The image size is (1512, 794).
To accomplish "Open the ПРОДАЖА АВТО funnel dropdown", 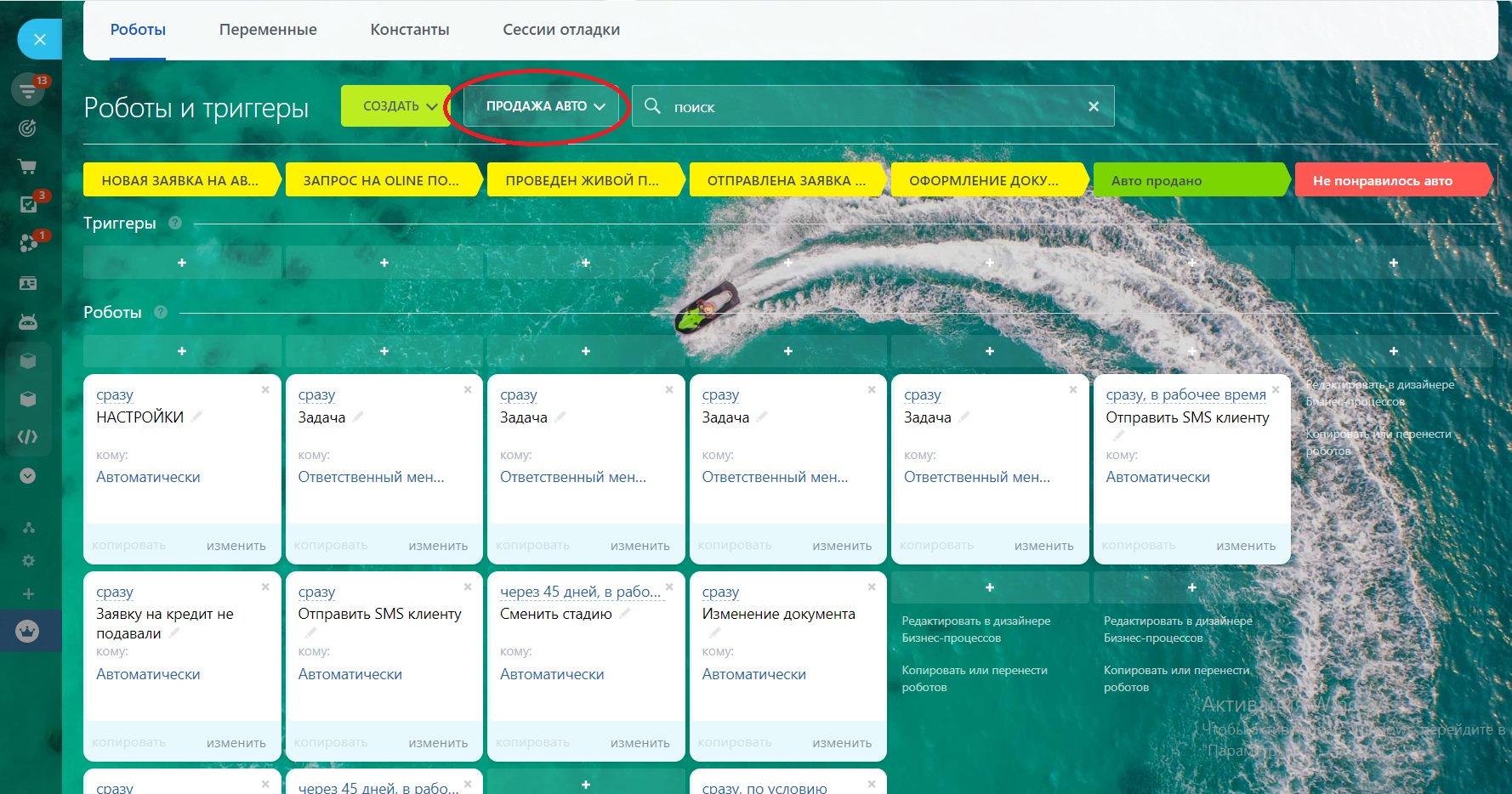I will (x=545, y=106).
